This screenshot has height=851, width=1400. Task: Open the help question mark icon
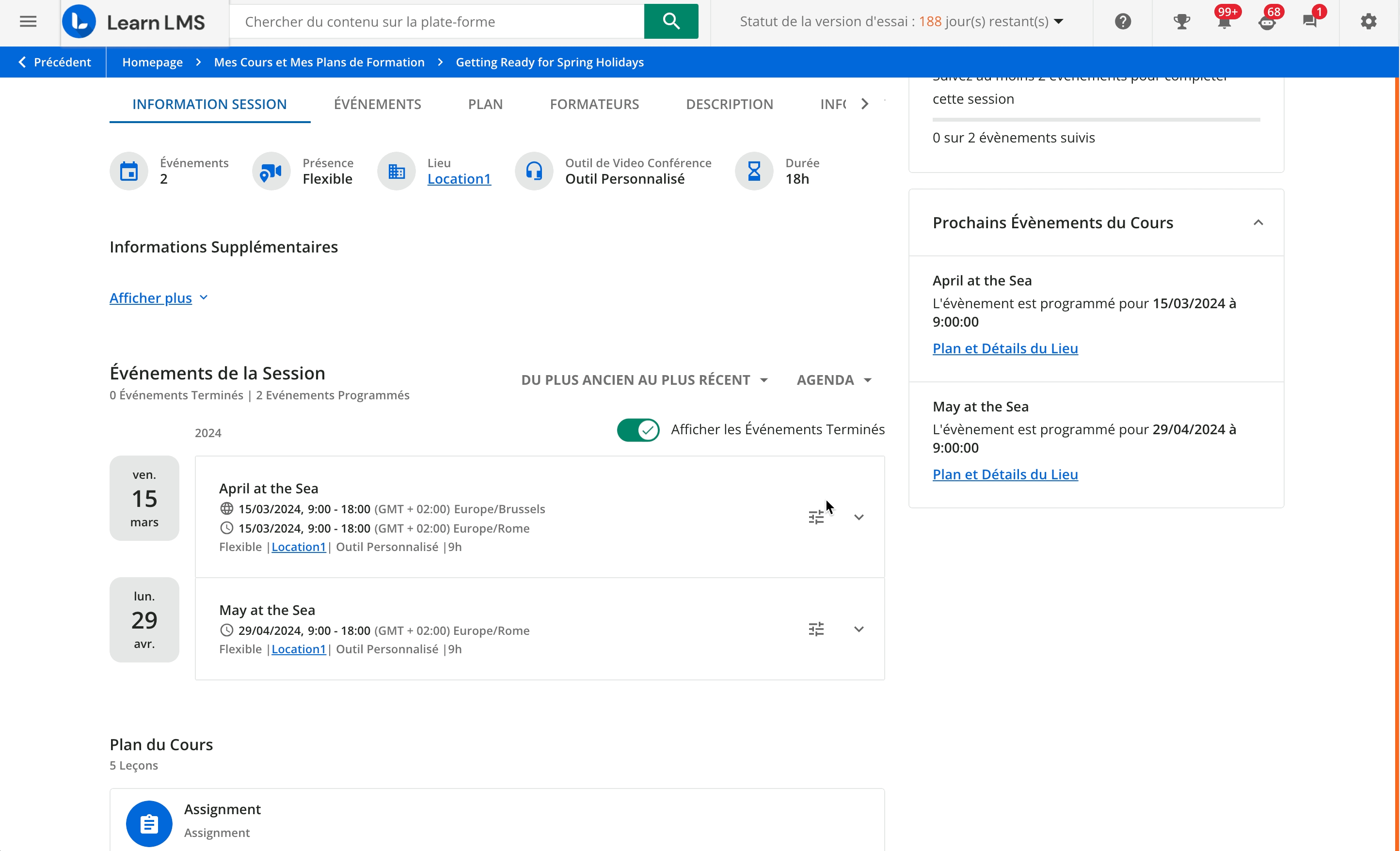[1123, 22]
